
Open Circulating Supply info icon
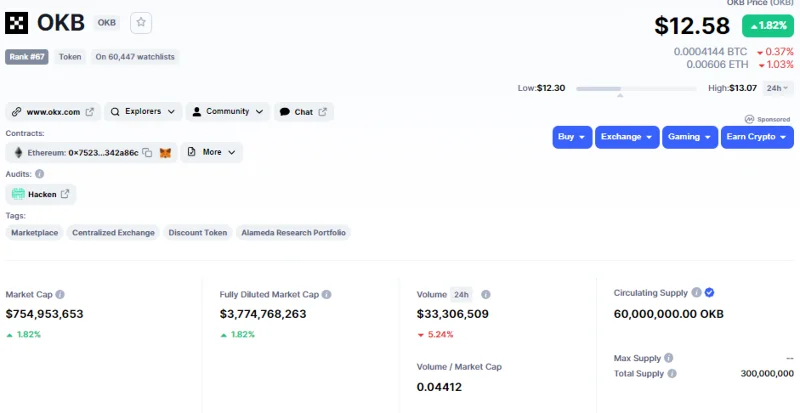coord(696,293)
